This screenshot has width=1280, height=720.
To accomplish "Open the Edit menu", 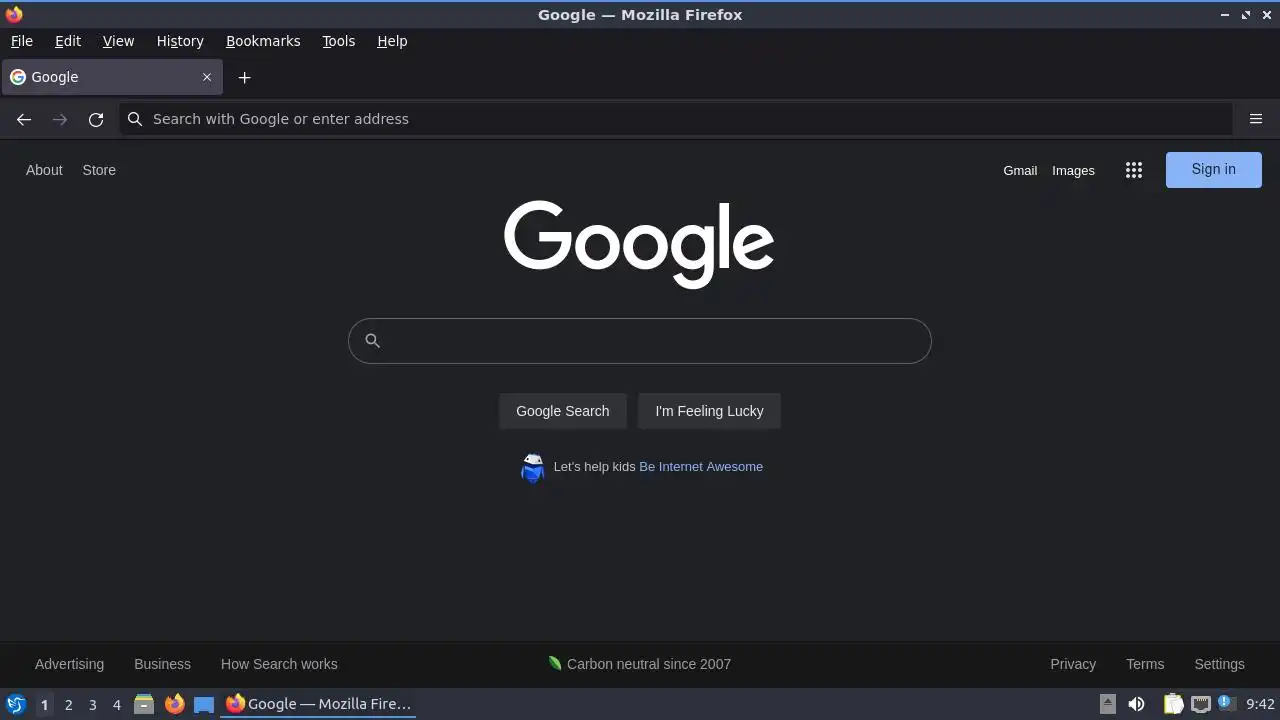I will click(x=68, y=41).
